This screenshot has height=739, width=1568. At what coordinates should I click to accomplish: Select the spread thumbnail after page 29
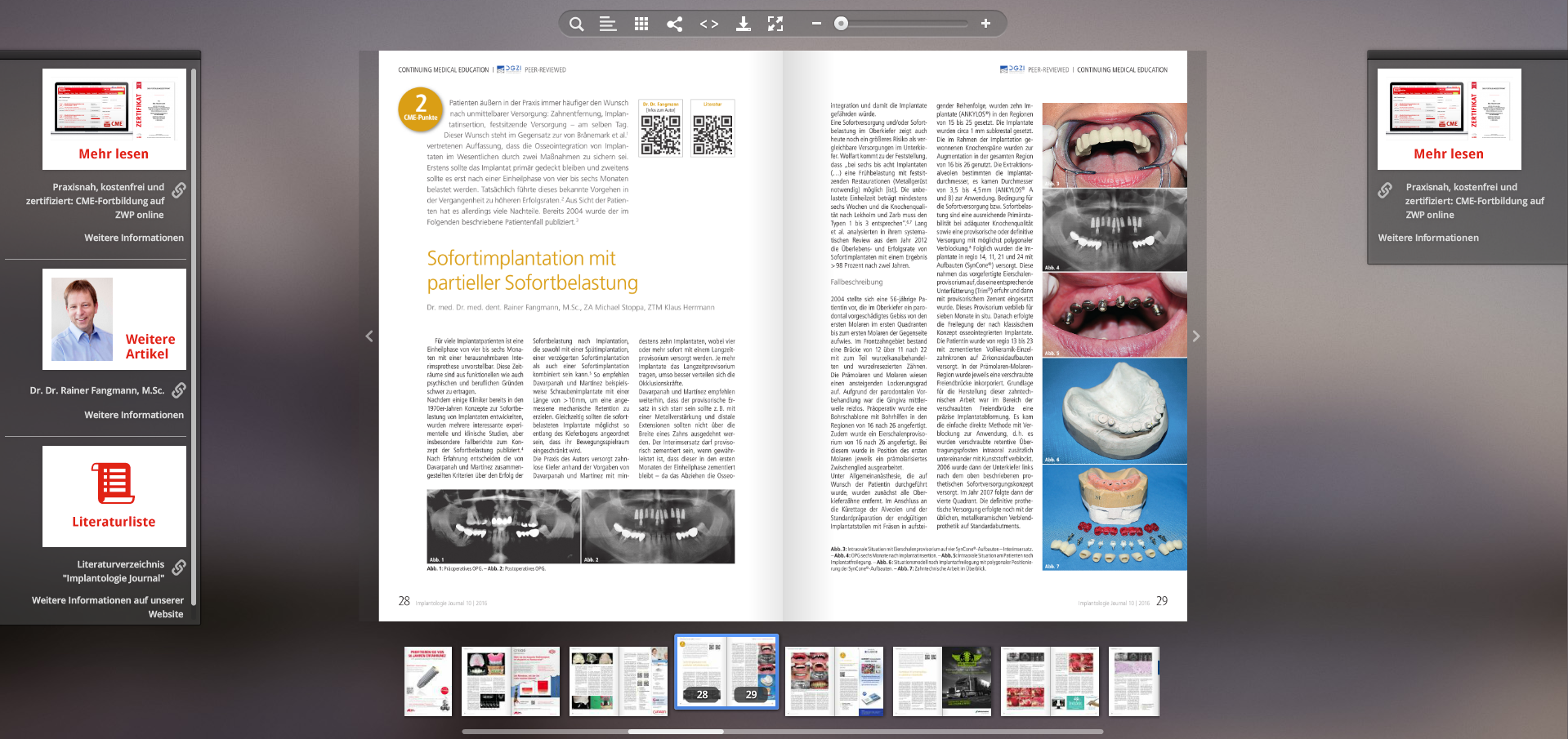point(834,682)
